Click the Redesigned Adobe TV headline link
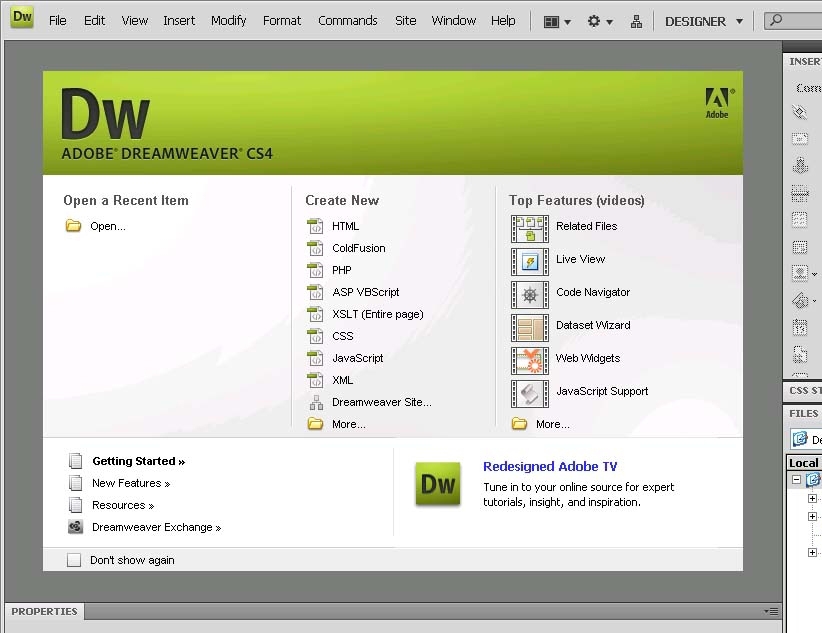 coord(550,466)
